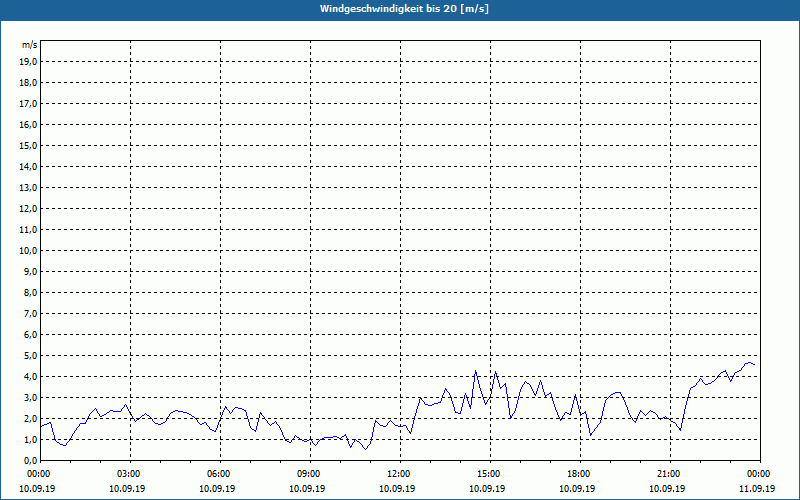Click the 6,0 y-axis label
Screen dimensions: 800x500
pyautogui.click(x=30, y=335)
